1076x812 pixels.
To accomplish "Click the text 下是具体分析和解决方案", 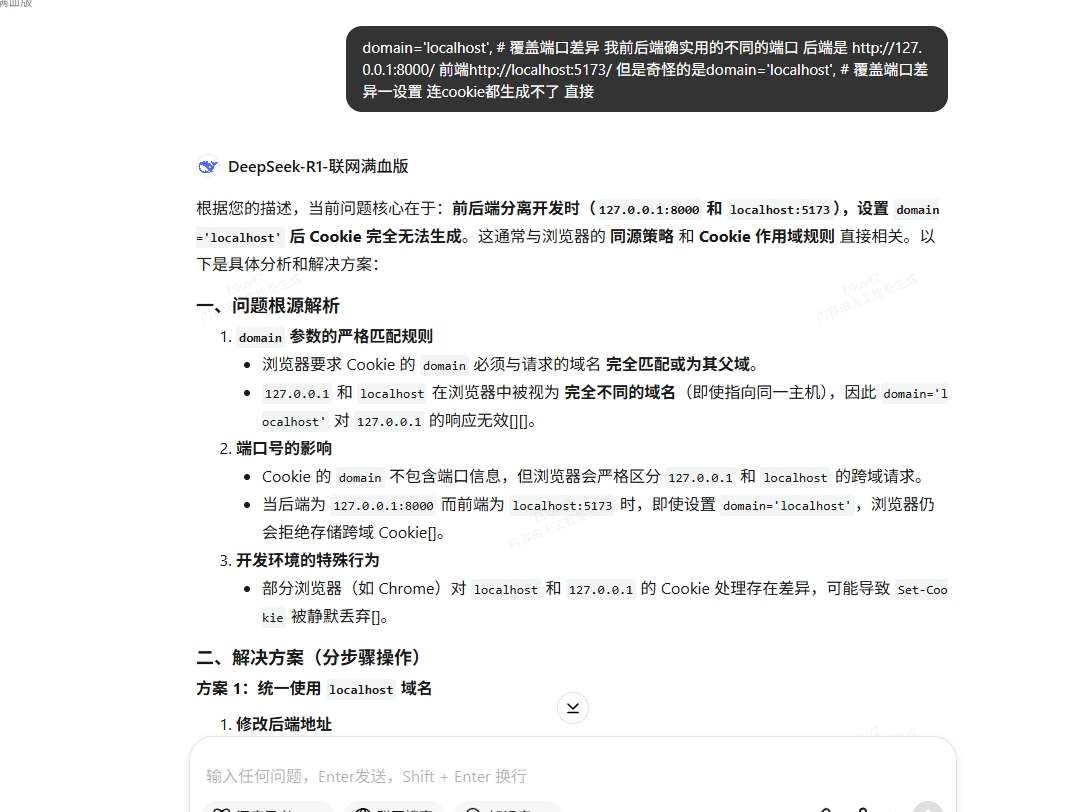I will click(285, 264).
